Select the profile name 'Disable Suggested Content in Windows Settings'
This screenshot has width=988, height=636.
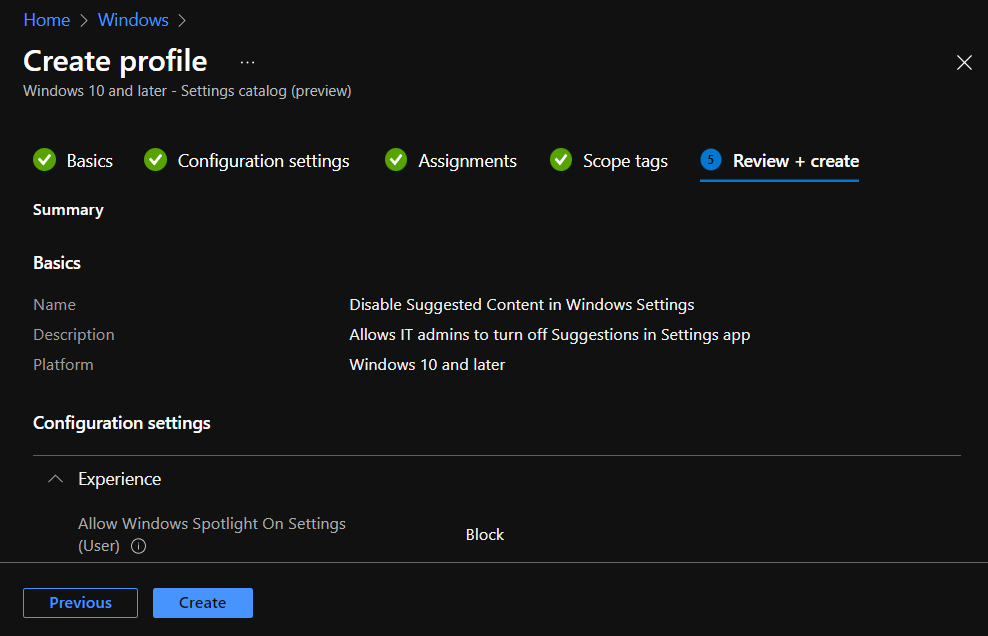point(522,304)
